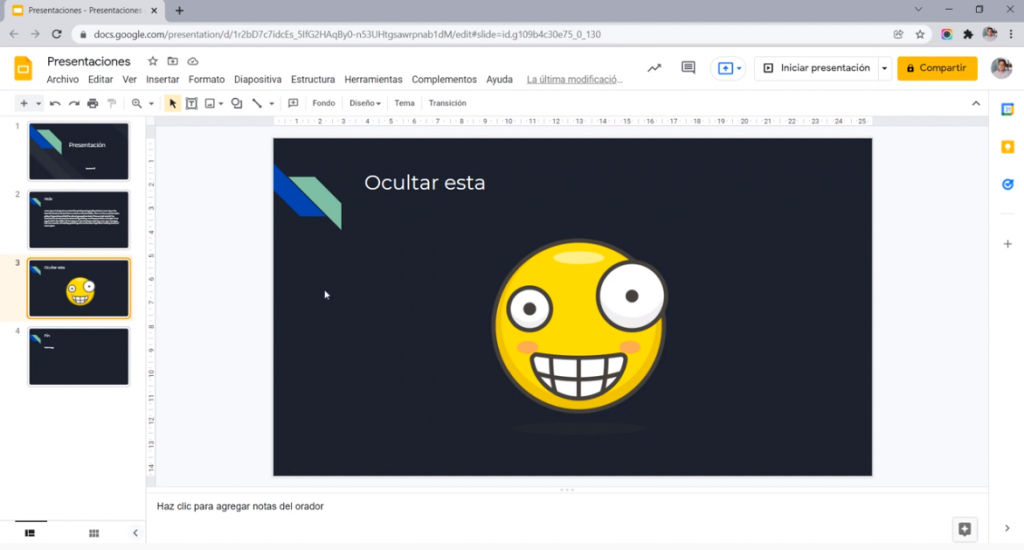Open Google Keep in side panel

1007,147
